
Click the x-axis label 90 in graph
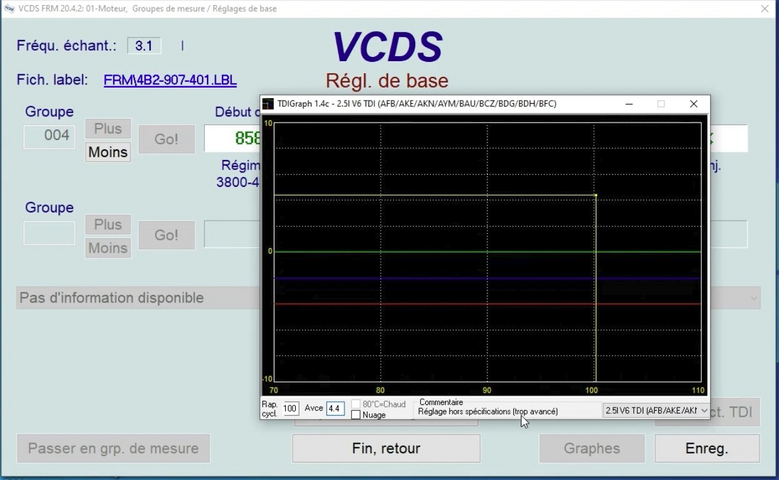coord(487,391)
